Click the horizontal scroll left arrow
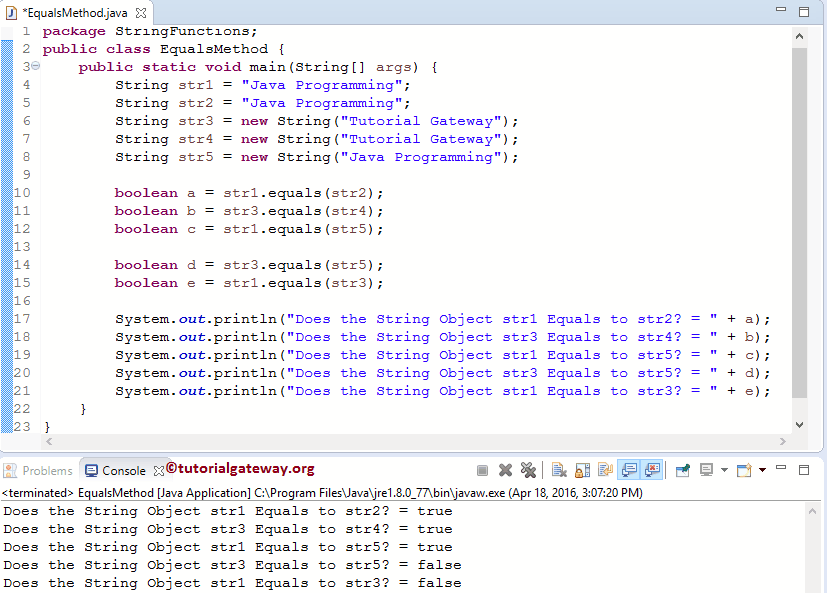 (49, 442)
